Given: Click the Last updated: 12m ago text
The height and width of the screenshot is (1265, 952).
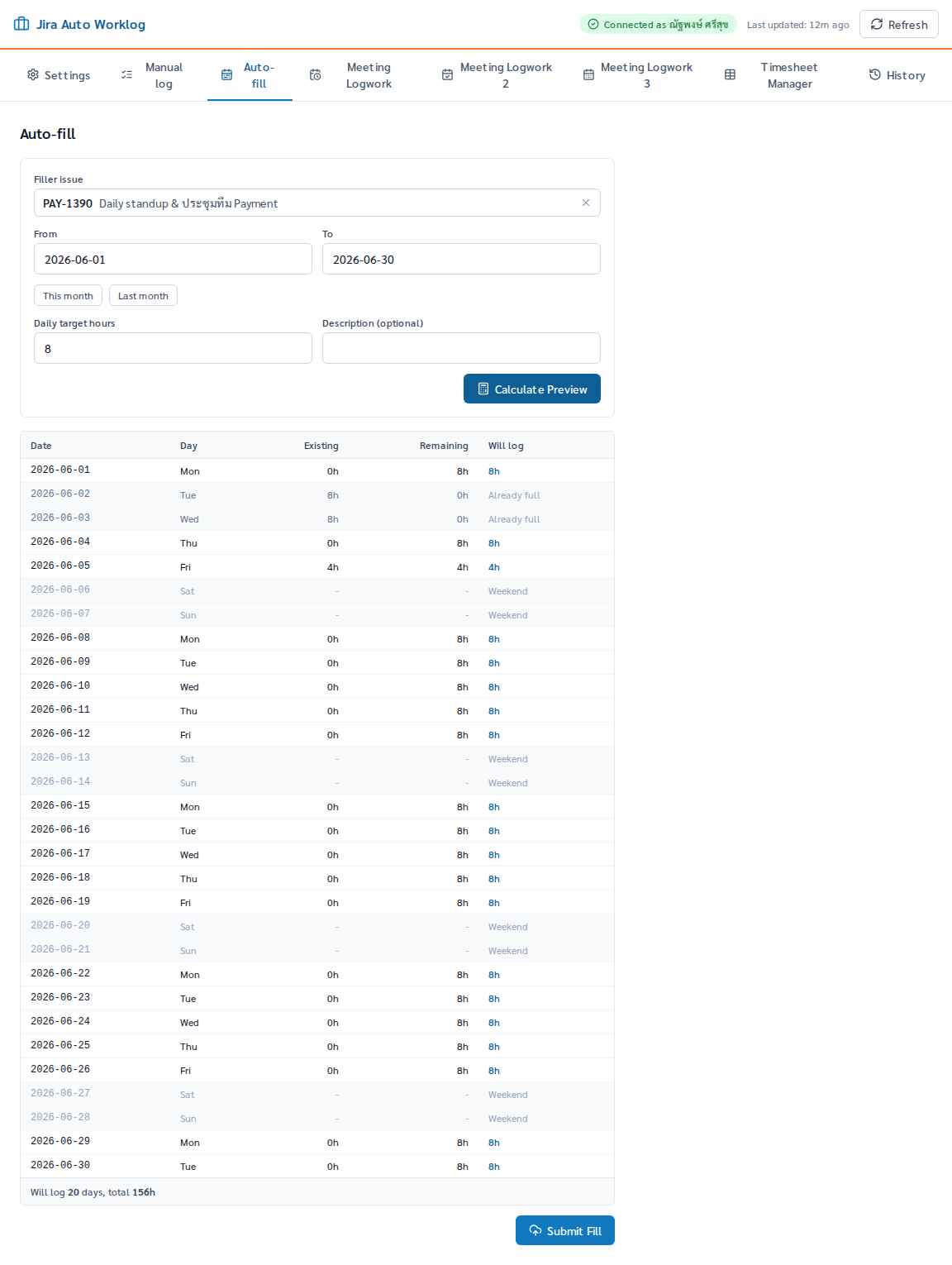Looking at the screenshot, I should pos(798,25).
